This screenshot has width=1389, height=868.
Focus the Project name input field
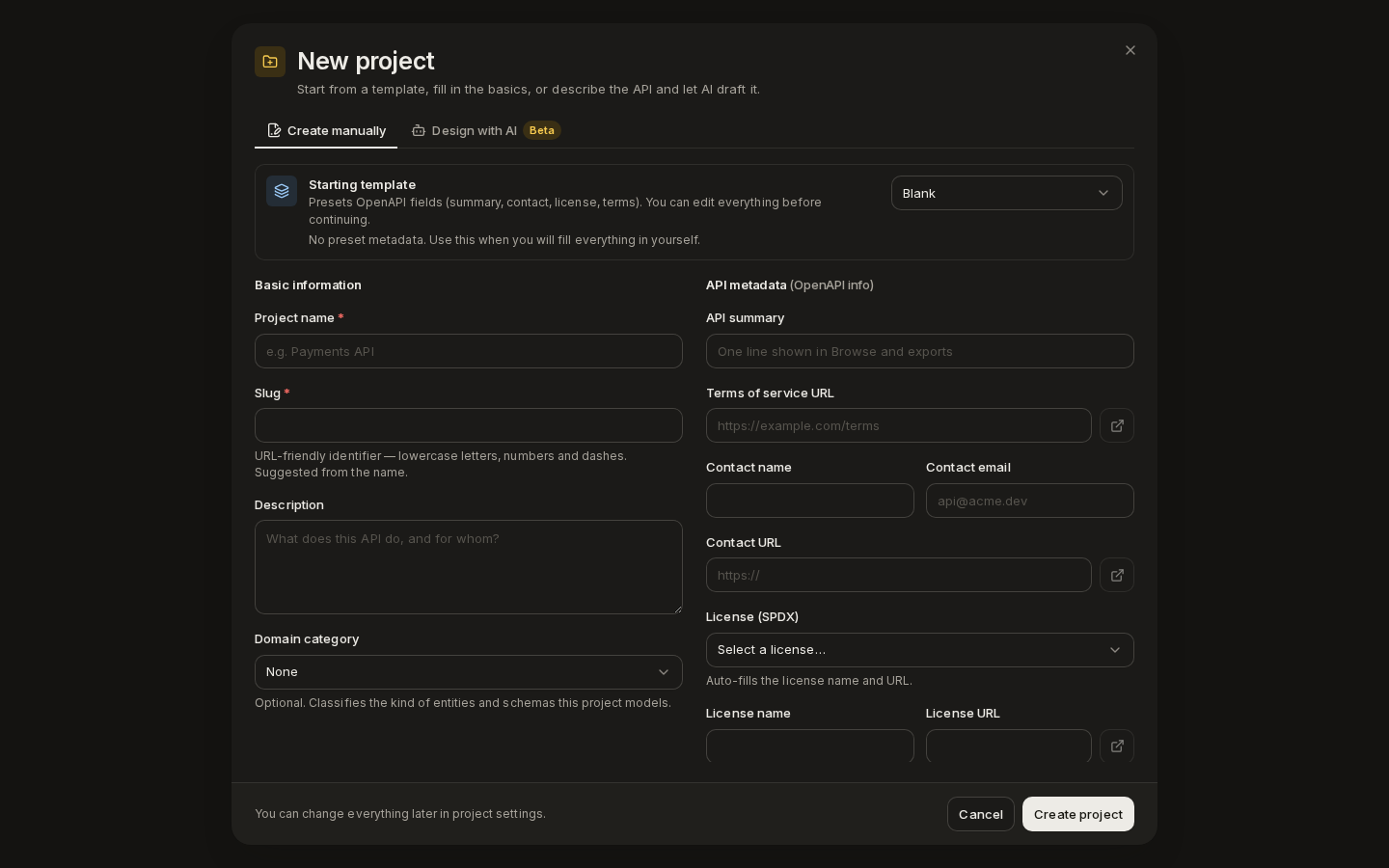click(469, 351)
